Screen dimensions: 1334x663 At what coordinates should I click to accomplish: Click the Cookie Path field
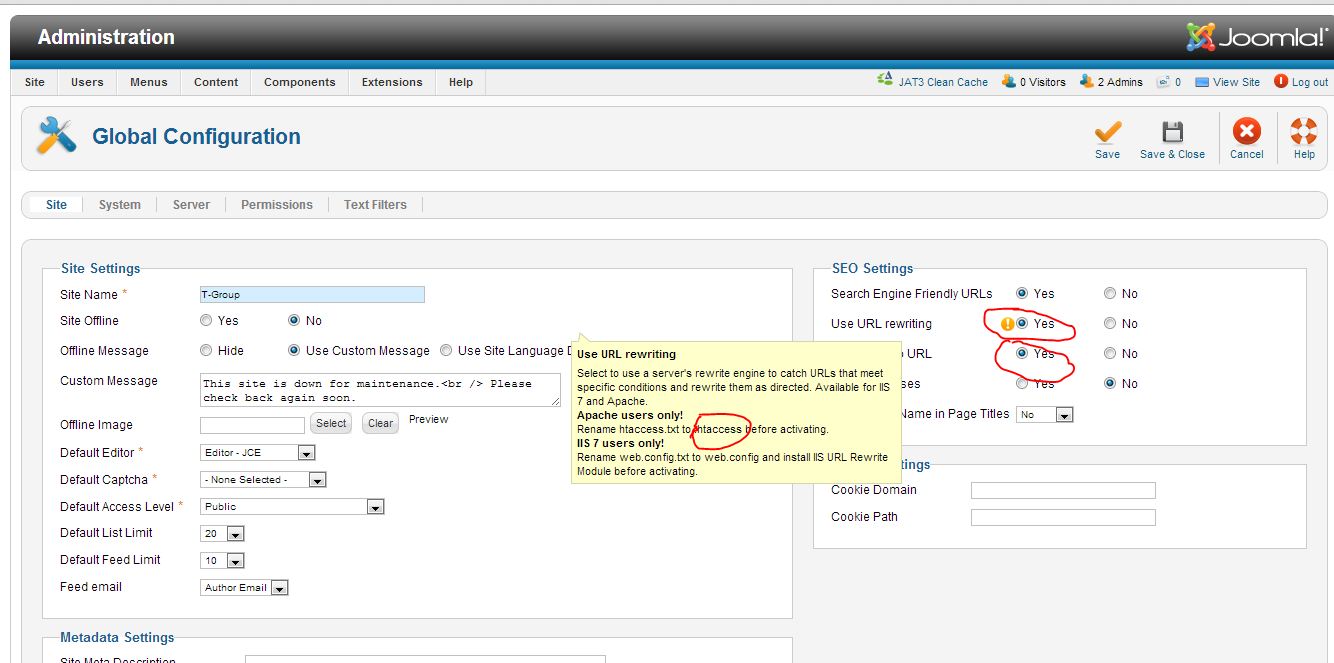[x=1063, y=517]
